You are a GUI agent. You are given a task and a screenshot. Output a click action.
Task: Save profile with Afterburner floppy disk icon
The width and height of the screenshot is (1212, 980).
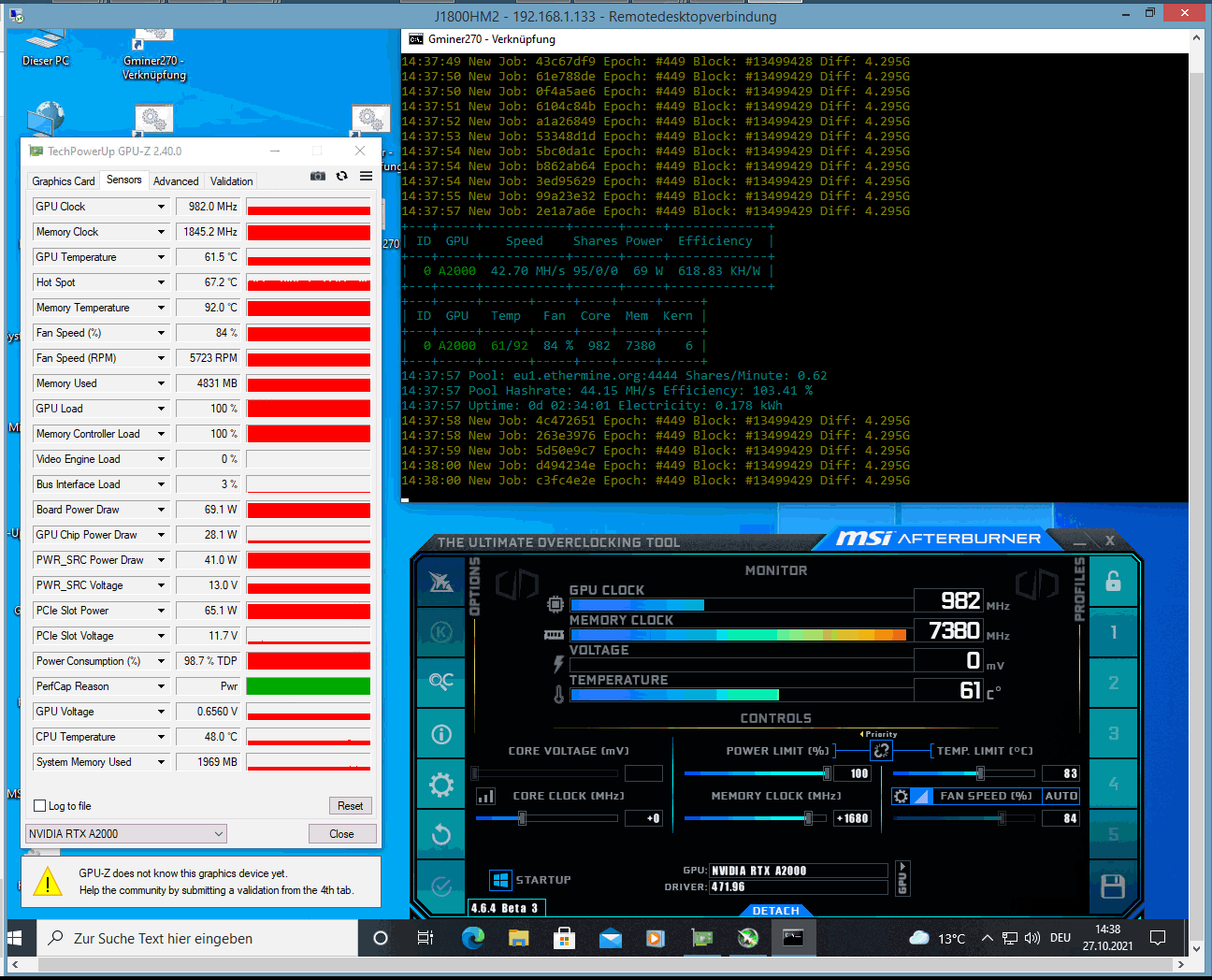[x=1113, y=886]
